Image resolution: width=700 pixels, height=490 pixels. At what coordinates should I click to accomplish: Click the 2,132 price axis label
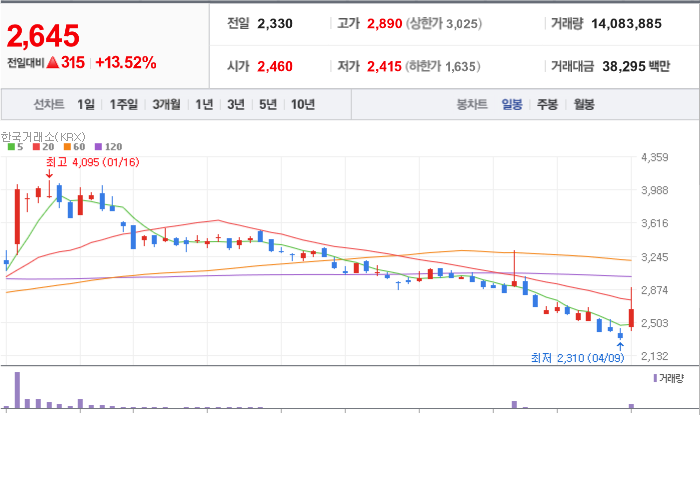[655, 356]
